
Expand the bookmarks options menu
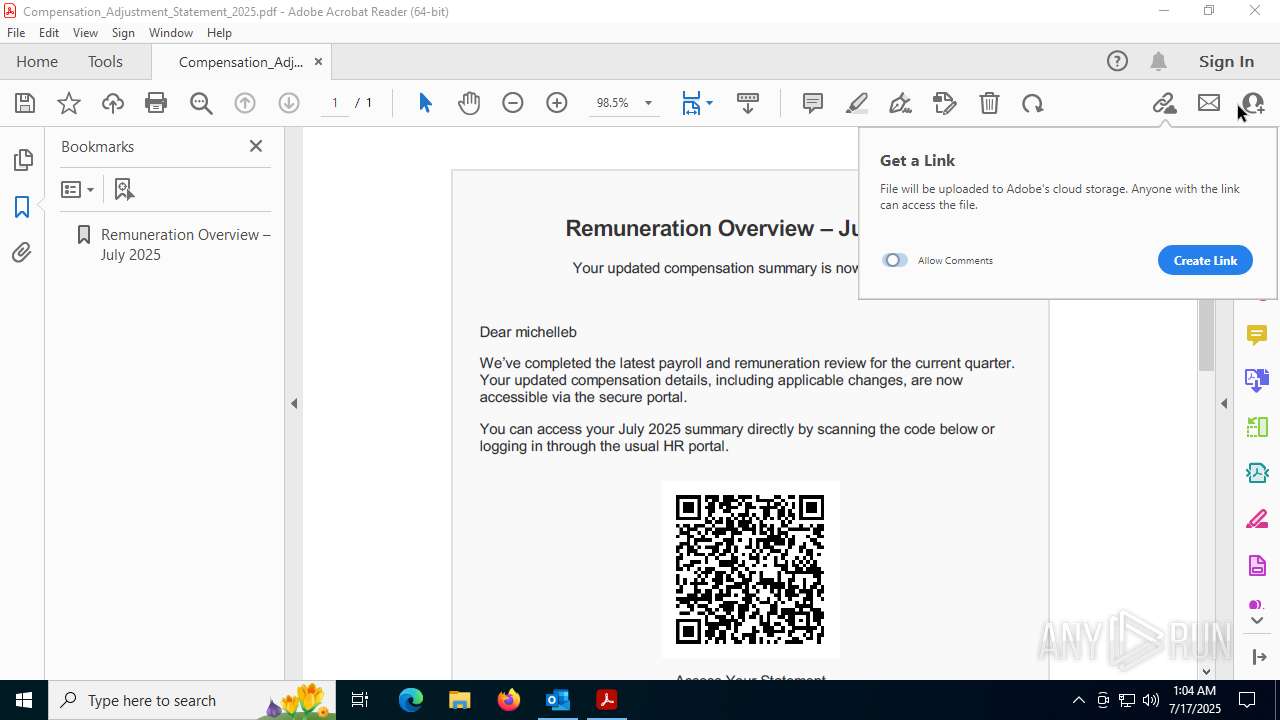[77, 189]
